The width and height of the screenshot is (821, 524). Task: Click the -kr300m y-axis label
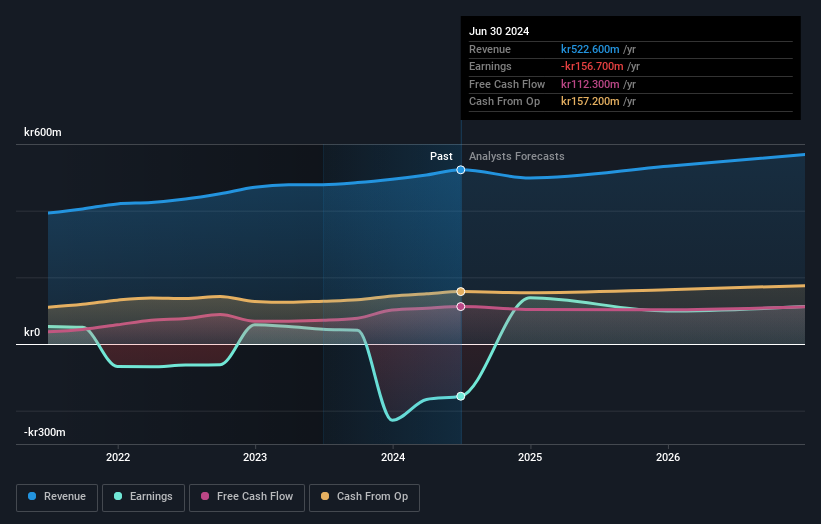[x=45, y=432]
